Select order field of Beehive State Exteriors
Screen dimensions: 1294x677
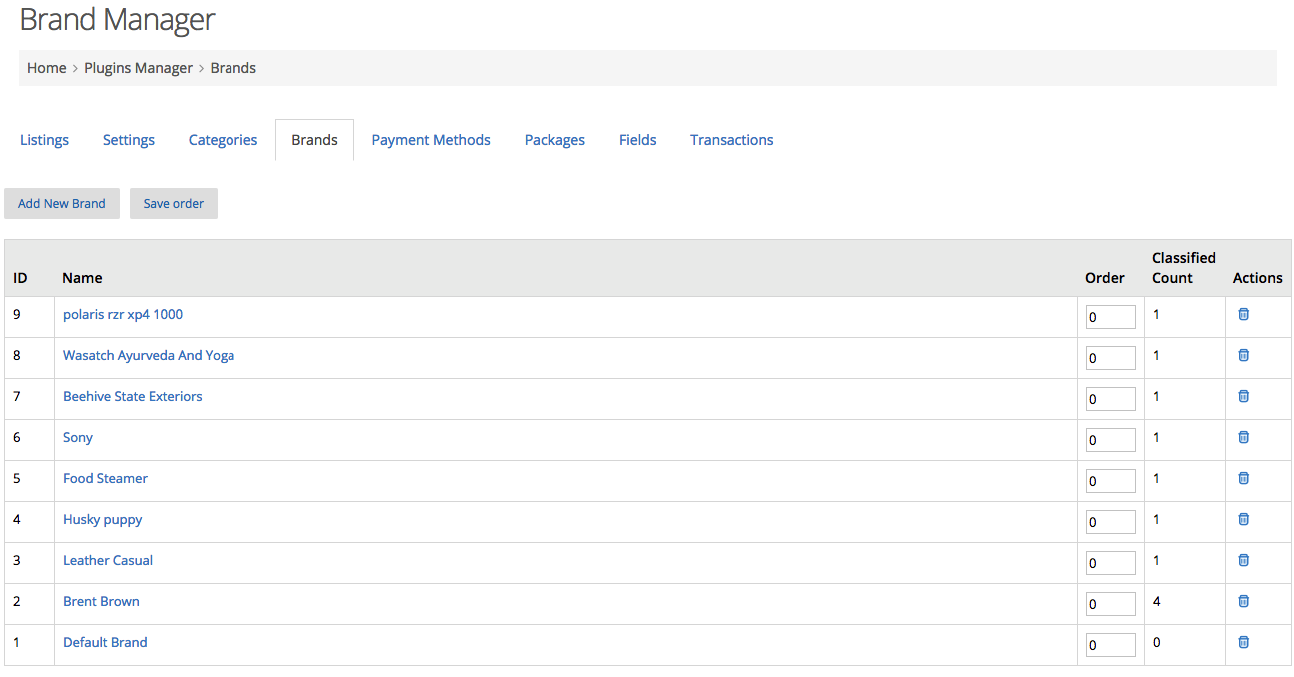click(1111, 399)
